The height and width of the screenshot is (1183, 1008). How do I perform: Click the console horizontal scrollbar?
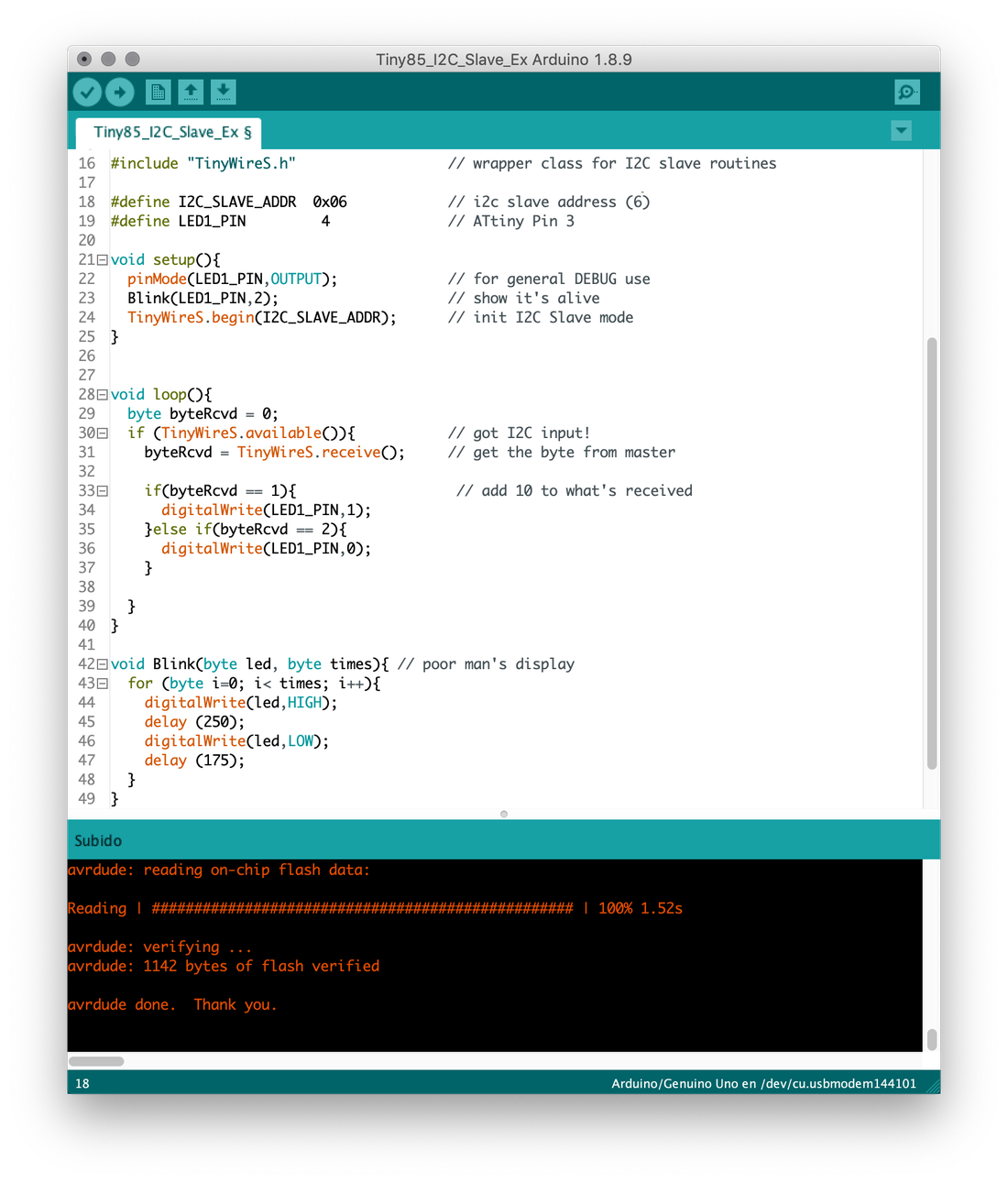tap(96, 1061)
